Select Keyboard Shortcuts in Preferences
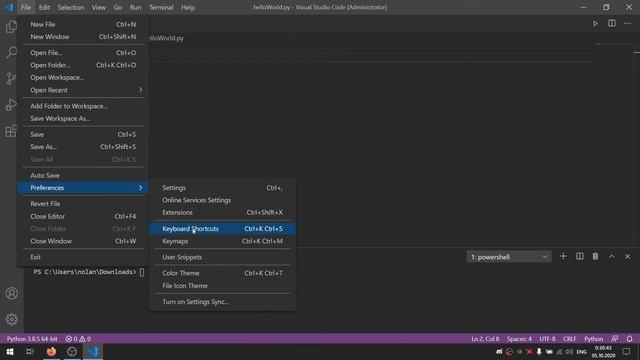 click(x=222, y=229)
